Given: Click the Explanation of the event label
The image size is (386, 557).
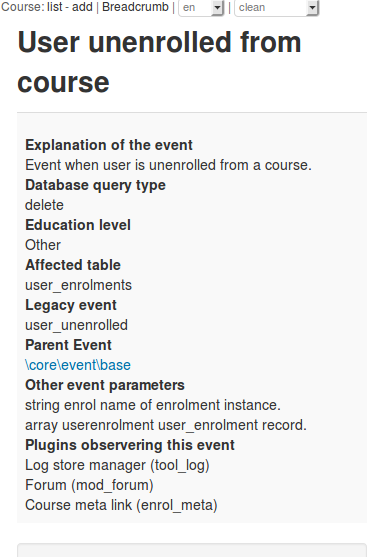Looking at the screenshot, I should click(x=109, y=145).
